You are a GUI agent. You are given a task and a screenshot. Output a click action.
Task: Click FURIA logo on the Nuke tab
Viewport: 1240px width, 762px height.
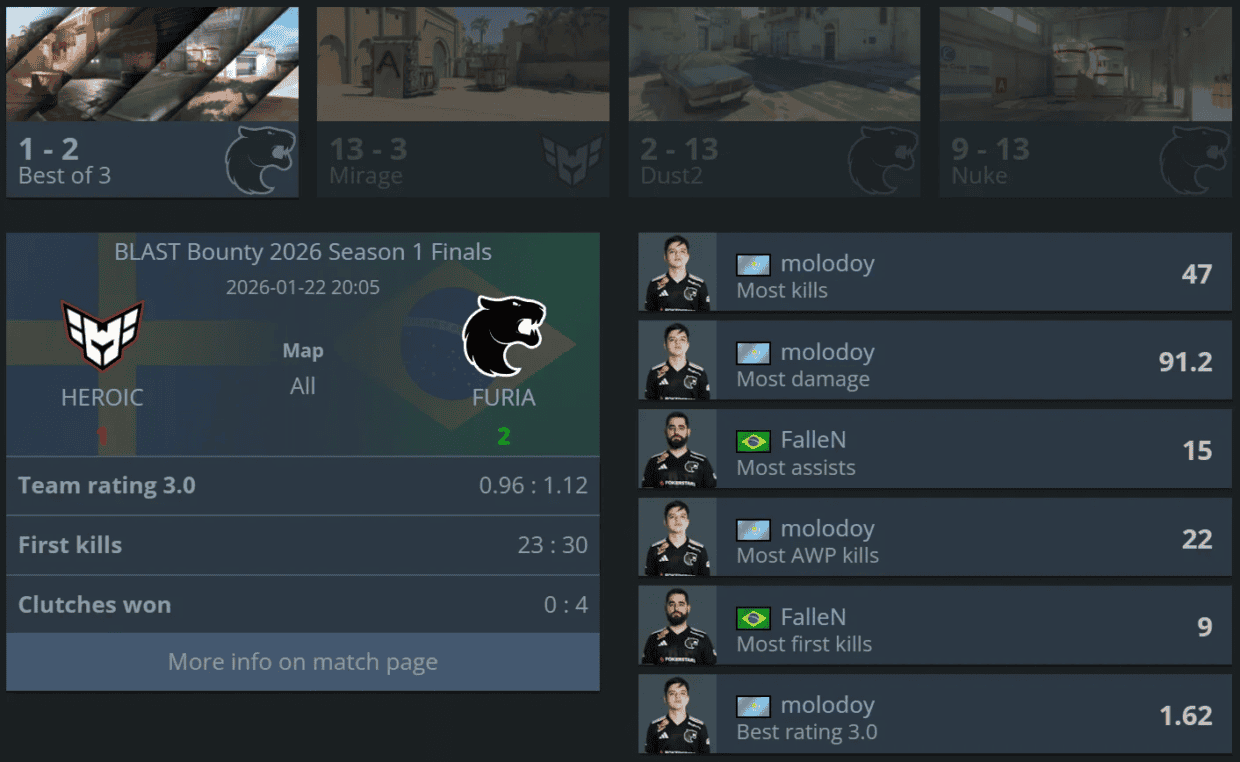tap(1194, 160)
